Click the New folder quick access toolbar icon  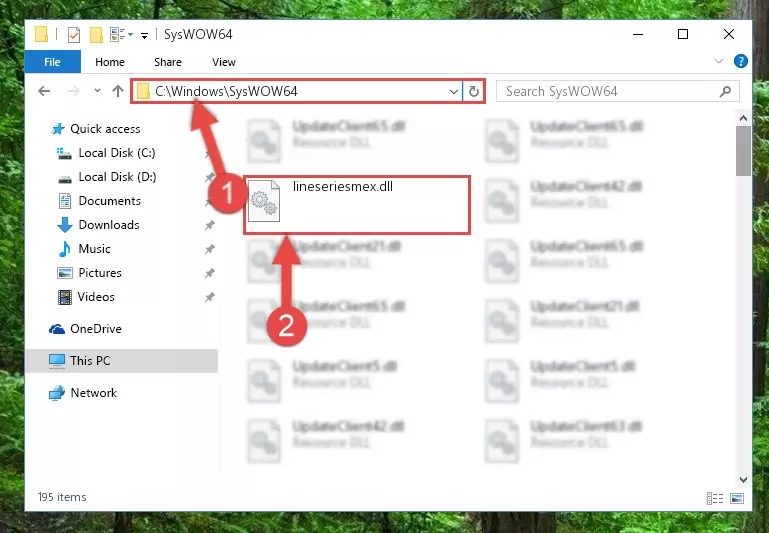[x=96, y=34]
